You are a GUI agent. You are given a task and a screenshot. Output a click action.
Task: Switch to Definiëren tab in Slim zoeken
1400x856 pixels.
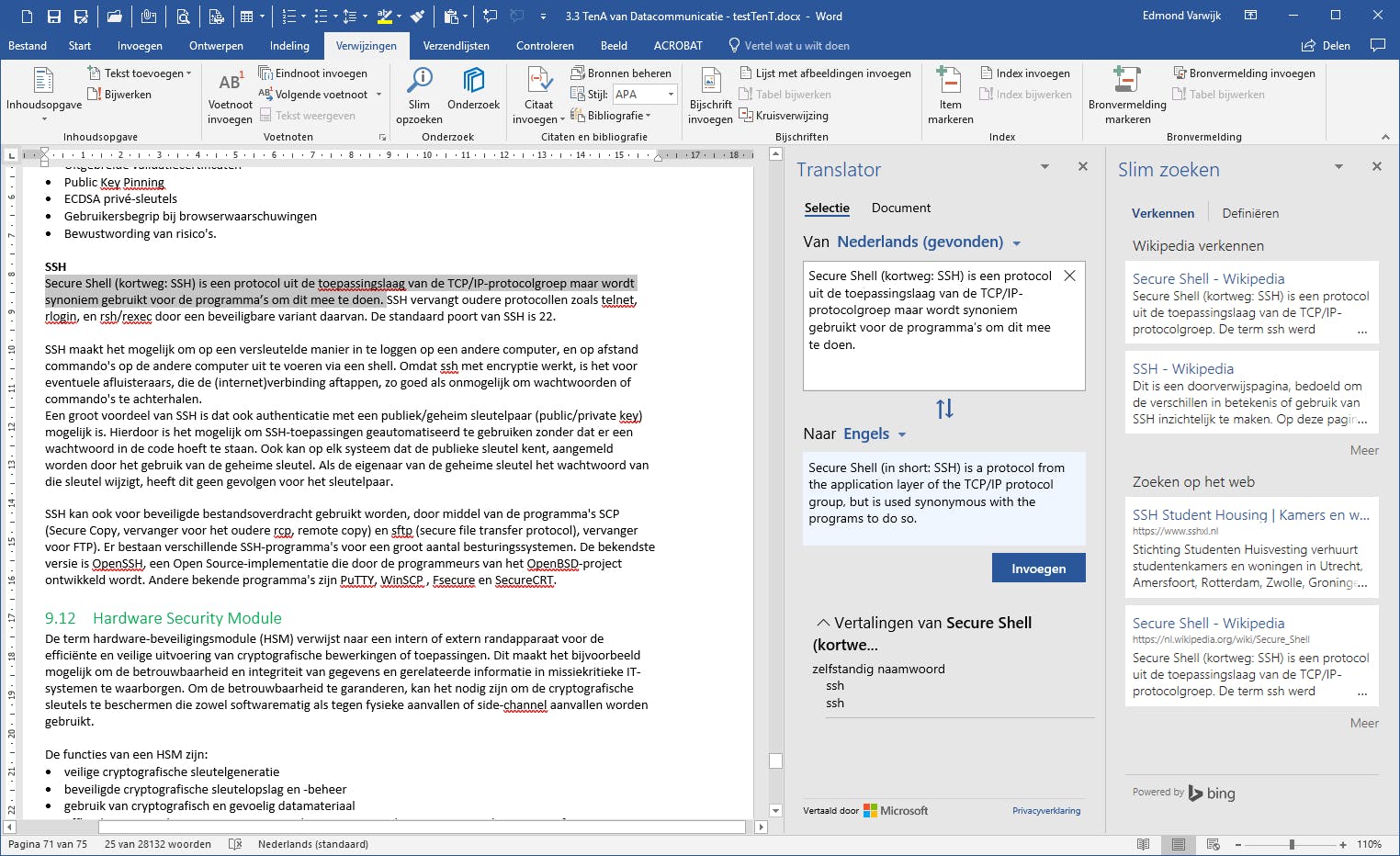click(x=1250, y=213)
